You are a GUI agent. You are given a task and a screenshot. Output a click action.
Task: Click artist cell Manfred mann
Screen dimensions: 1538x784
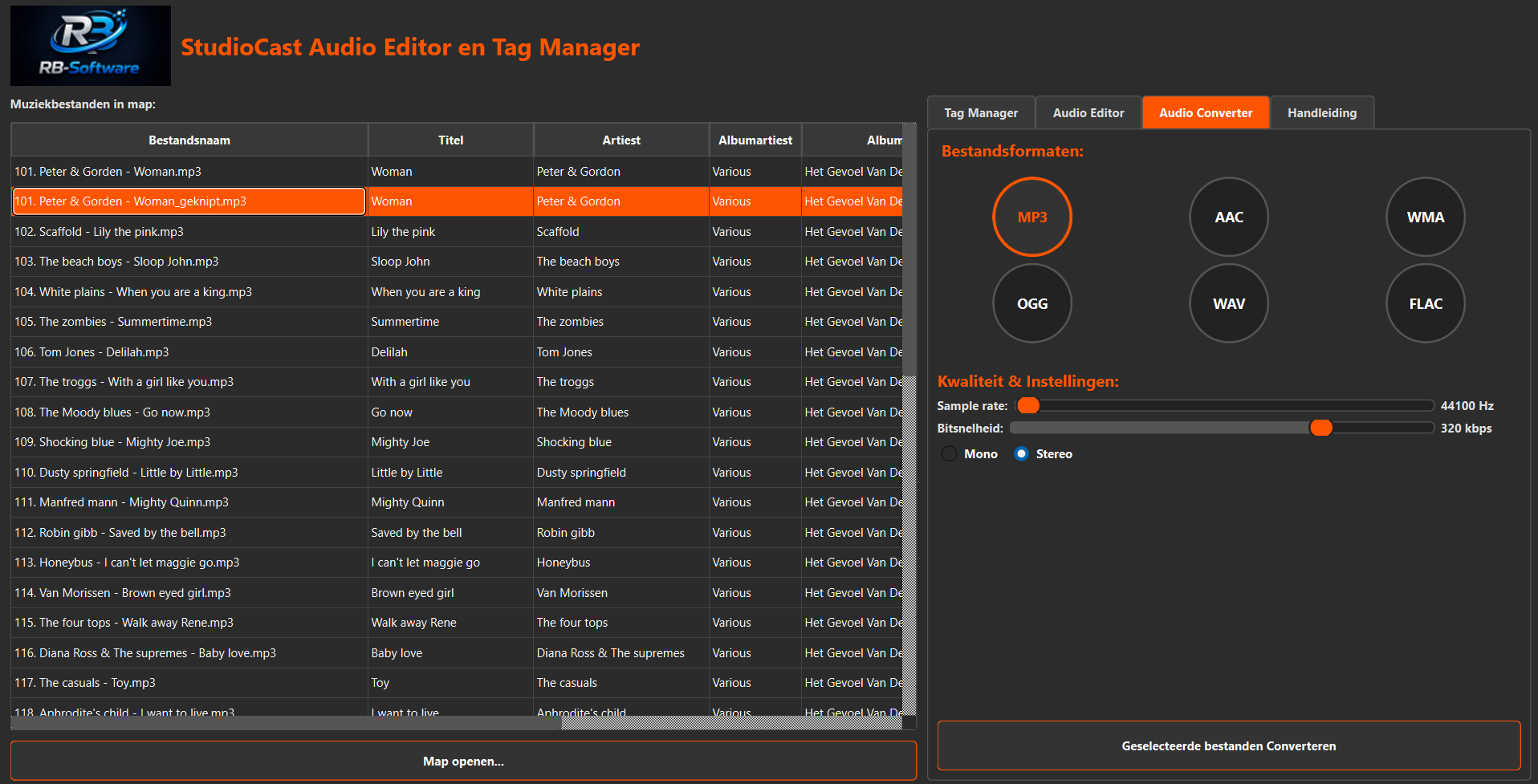(x=621, y=502)
